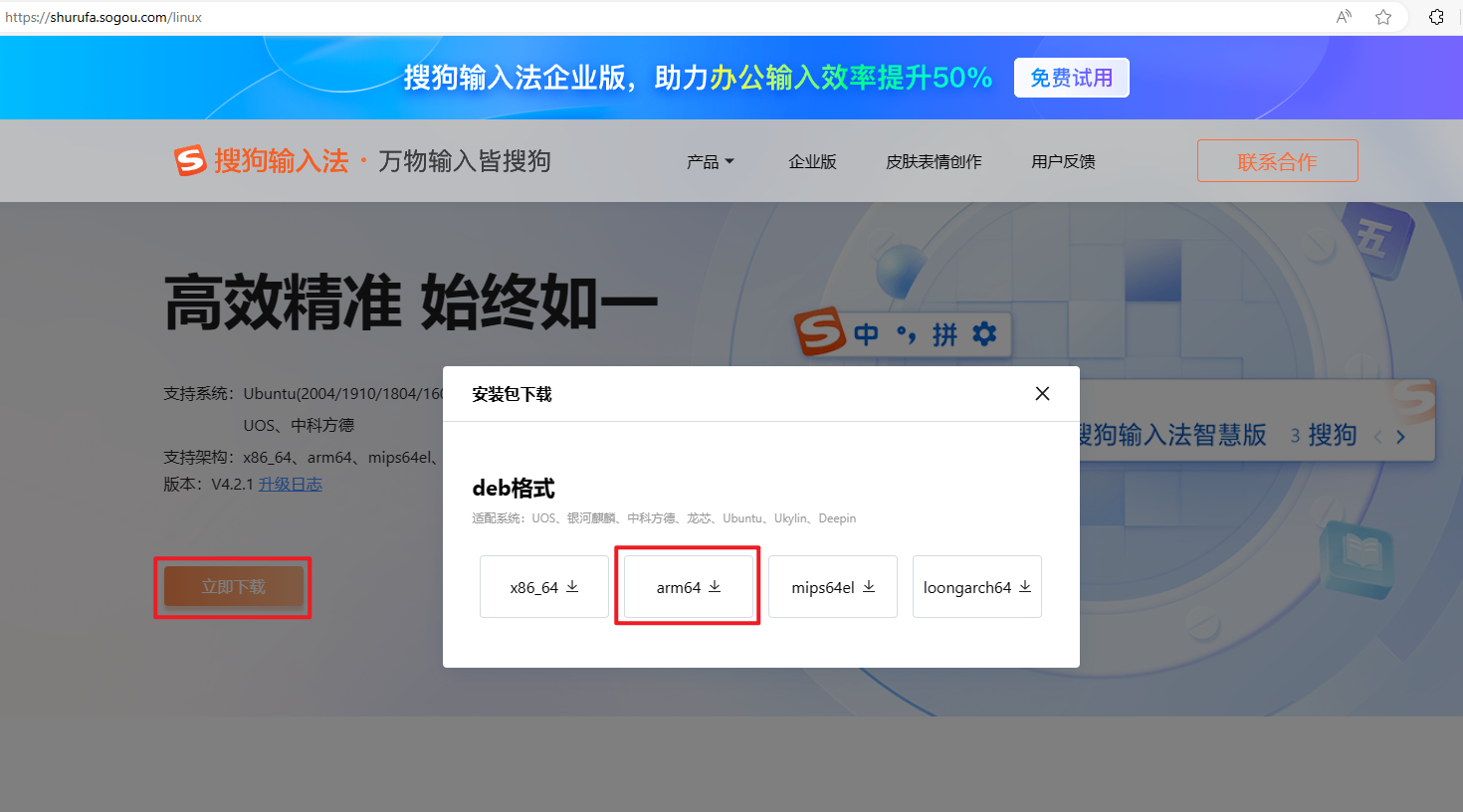This screenshot has height=812, width=1463.
Task: Click the browser address bar URL
Action: tap(104, 17)
